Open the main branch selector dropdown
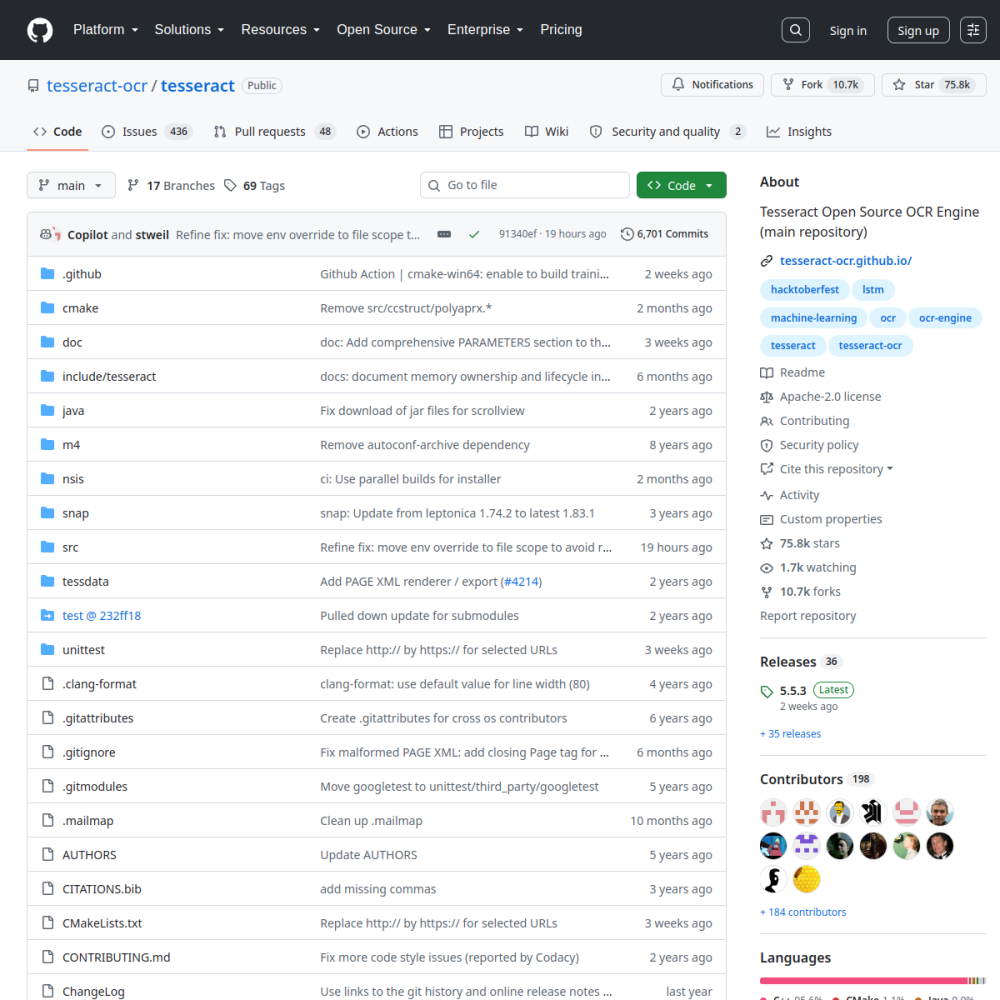1000x1000 pixels. tap(71, 185)
